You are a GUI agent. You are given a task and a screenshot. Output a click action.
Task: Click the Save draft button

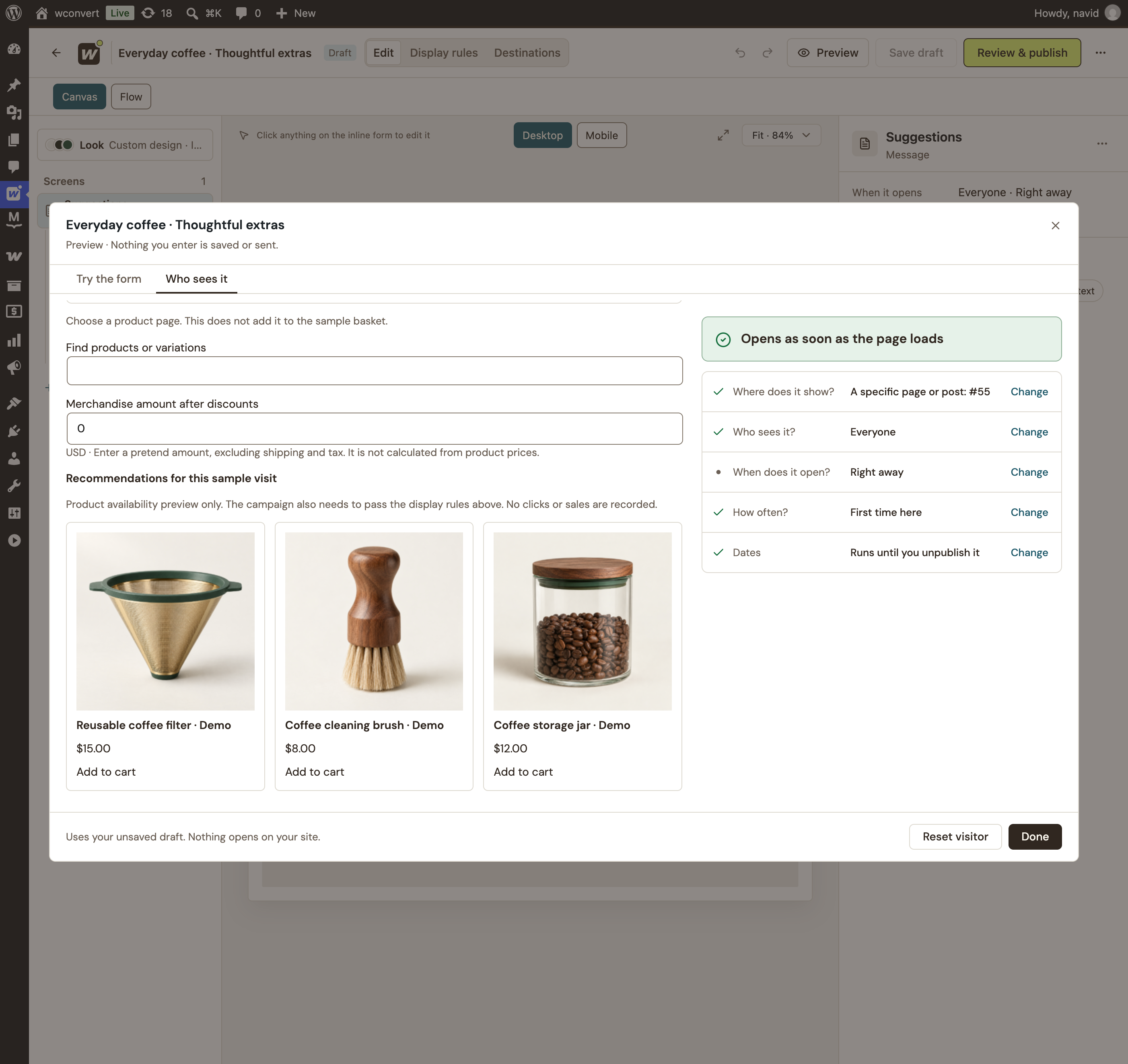(x=916, y=53)
